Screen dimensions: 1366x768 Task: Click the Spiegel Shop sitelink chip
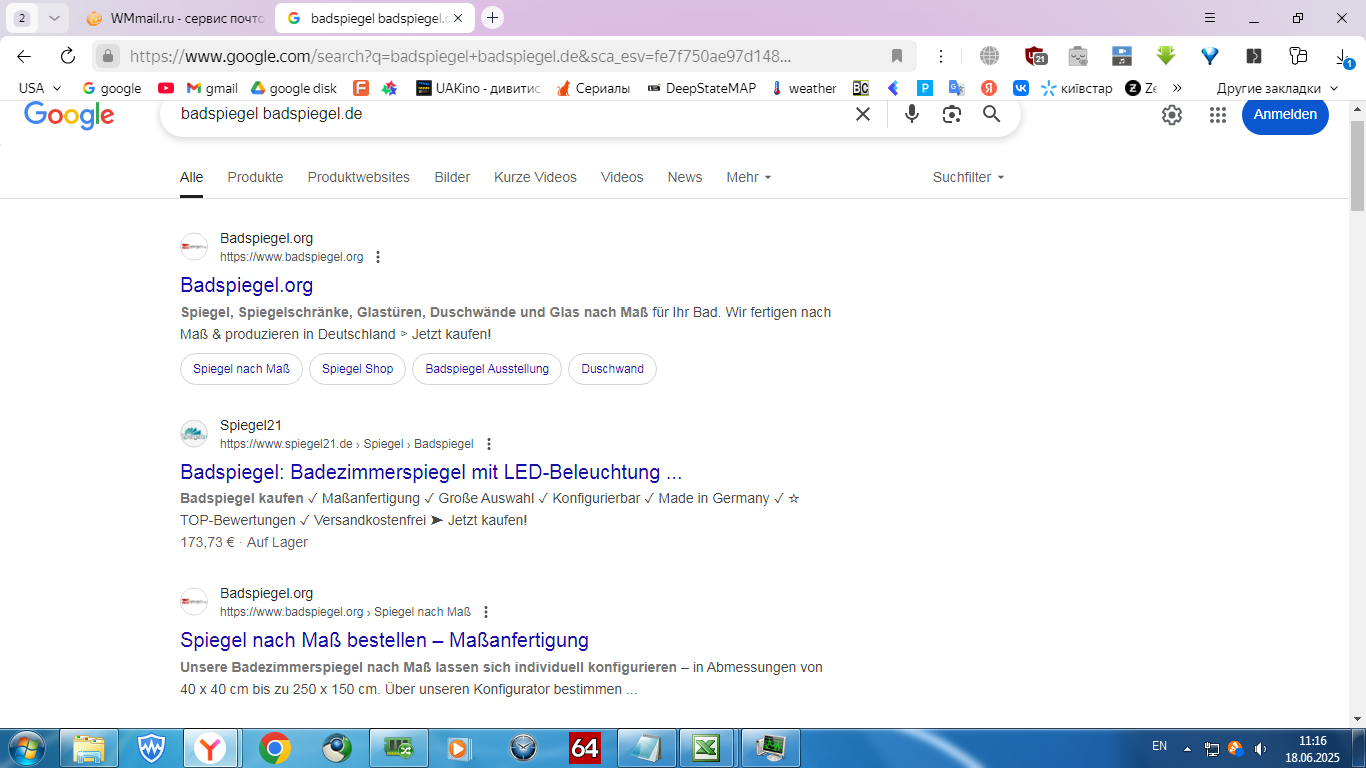pyautogui.click(x=357, y=369)
